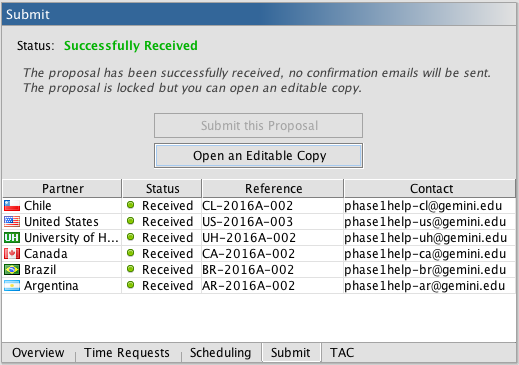Click green status dot for Chile

[x=131, y=205]
